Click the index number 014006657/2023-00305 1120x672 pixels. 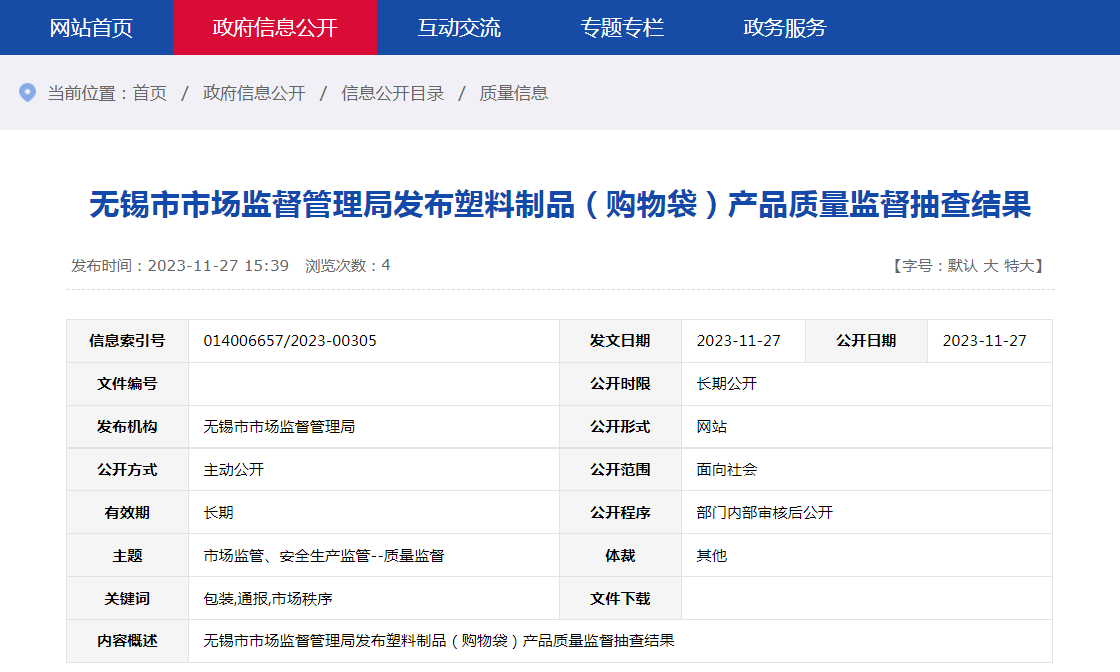coord(290,341)
